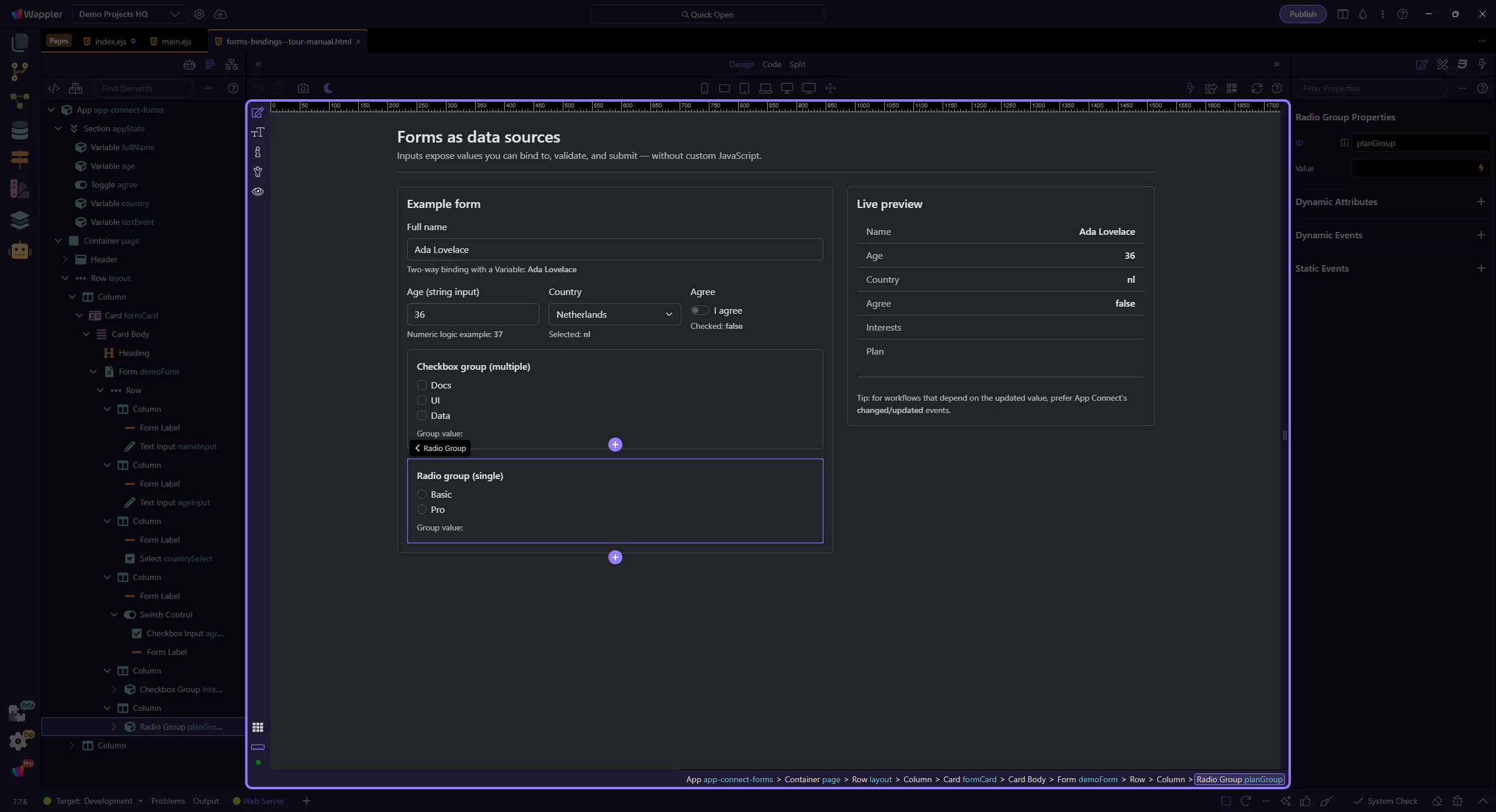
Task: Collapse the Card formCard tree node
Action: pyautogui.click(x=79, y=315)
